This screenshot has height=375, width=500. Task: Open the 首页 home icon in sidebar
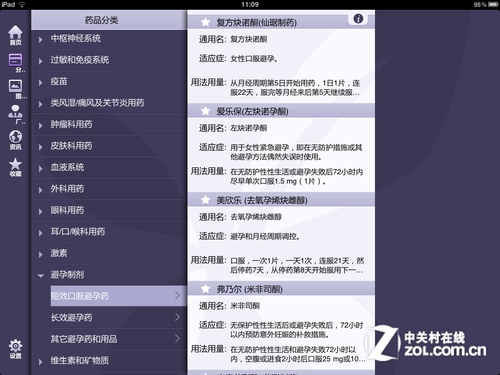tap(15, 35)
